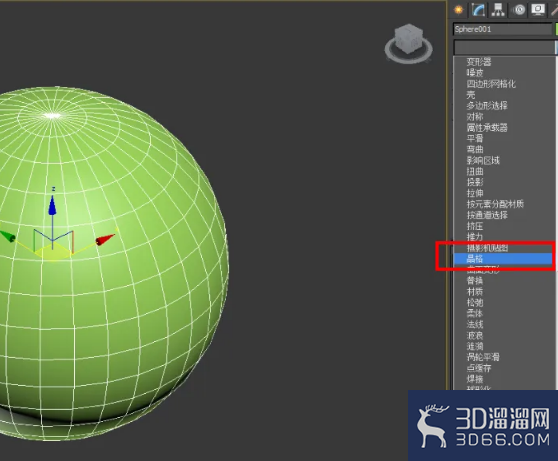
Task: Choose the 点缓存 modifier
Action: 479,368
